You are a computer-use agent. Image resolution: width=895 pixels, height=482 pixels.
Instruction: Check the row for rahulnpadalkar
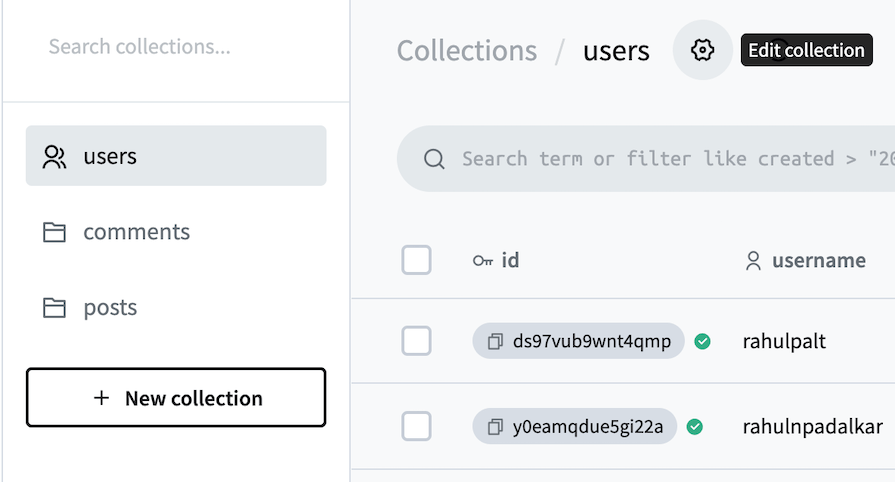(x=416, y=426)
